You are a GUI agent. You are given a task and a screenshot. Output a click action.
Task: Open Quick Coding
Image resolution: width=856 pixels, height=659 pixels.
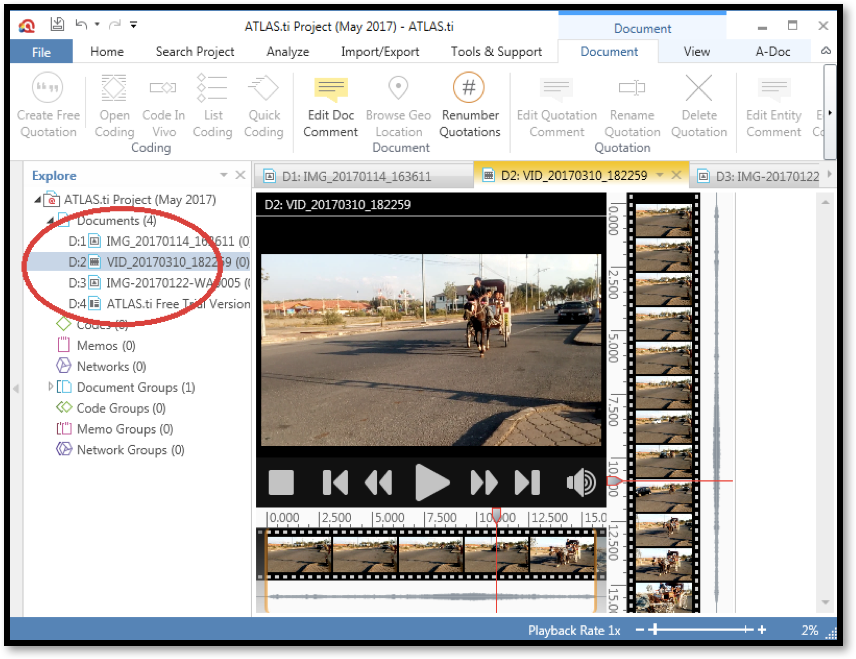(x=263, y=105)
